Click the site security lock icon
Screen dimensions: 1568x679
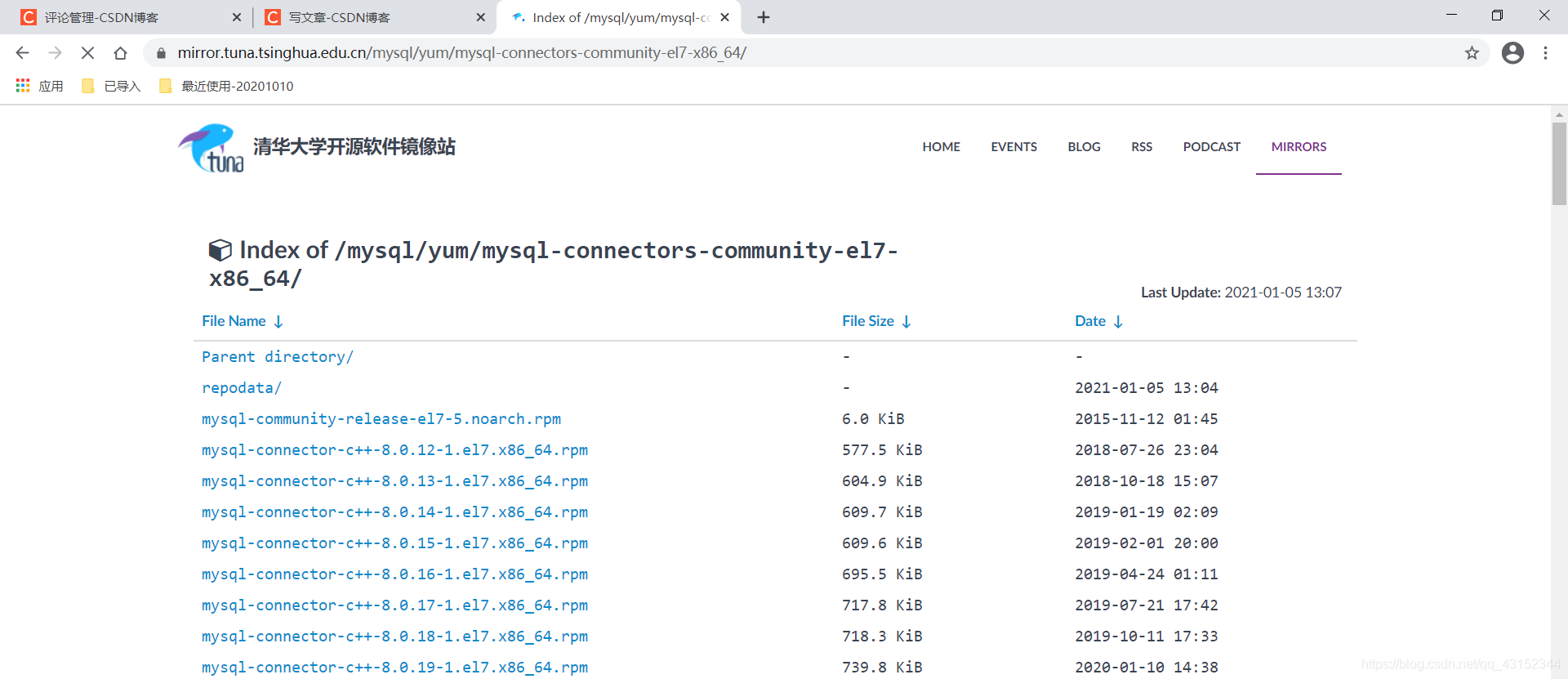161,53
